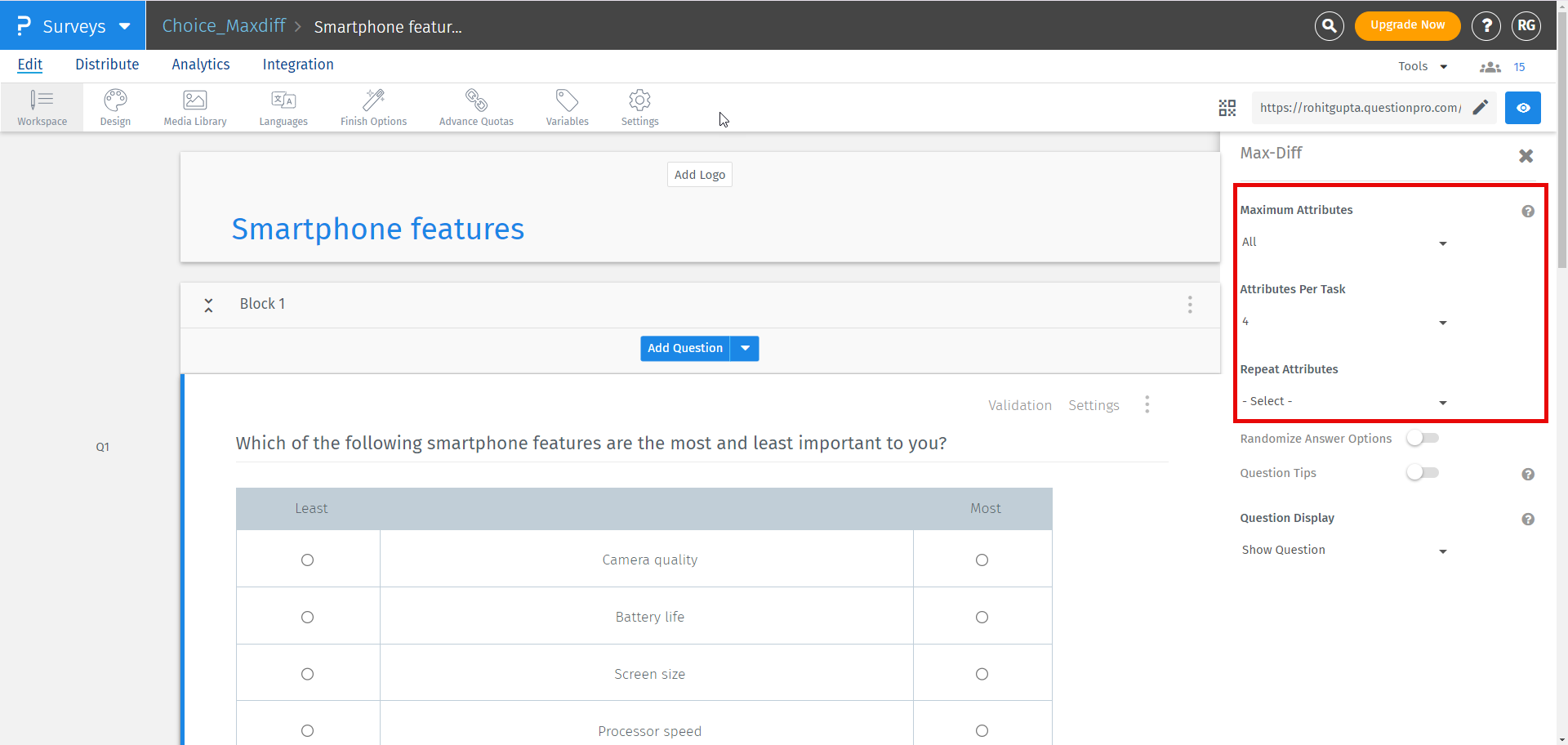
Task: Enable Randomize Answer Options toggle
Action: point(1422,439)
